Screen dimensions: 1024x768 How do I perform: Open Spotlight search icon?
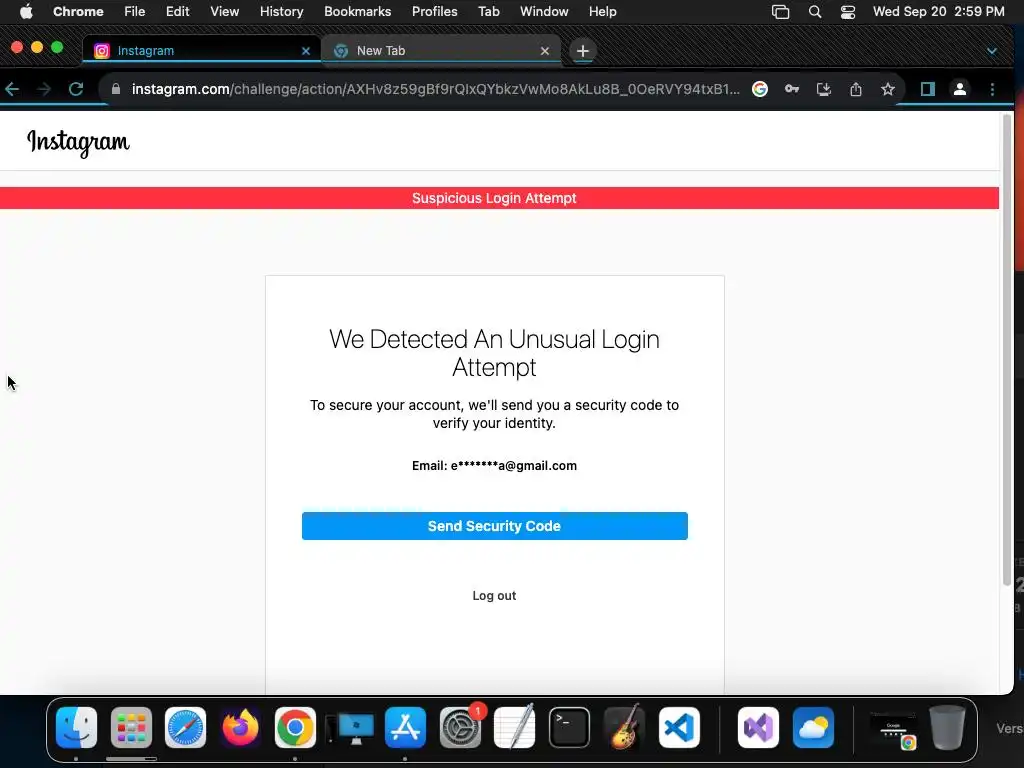point(814,12)
